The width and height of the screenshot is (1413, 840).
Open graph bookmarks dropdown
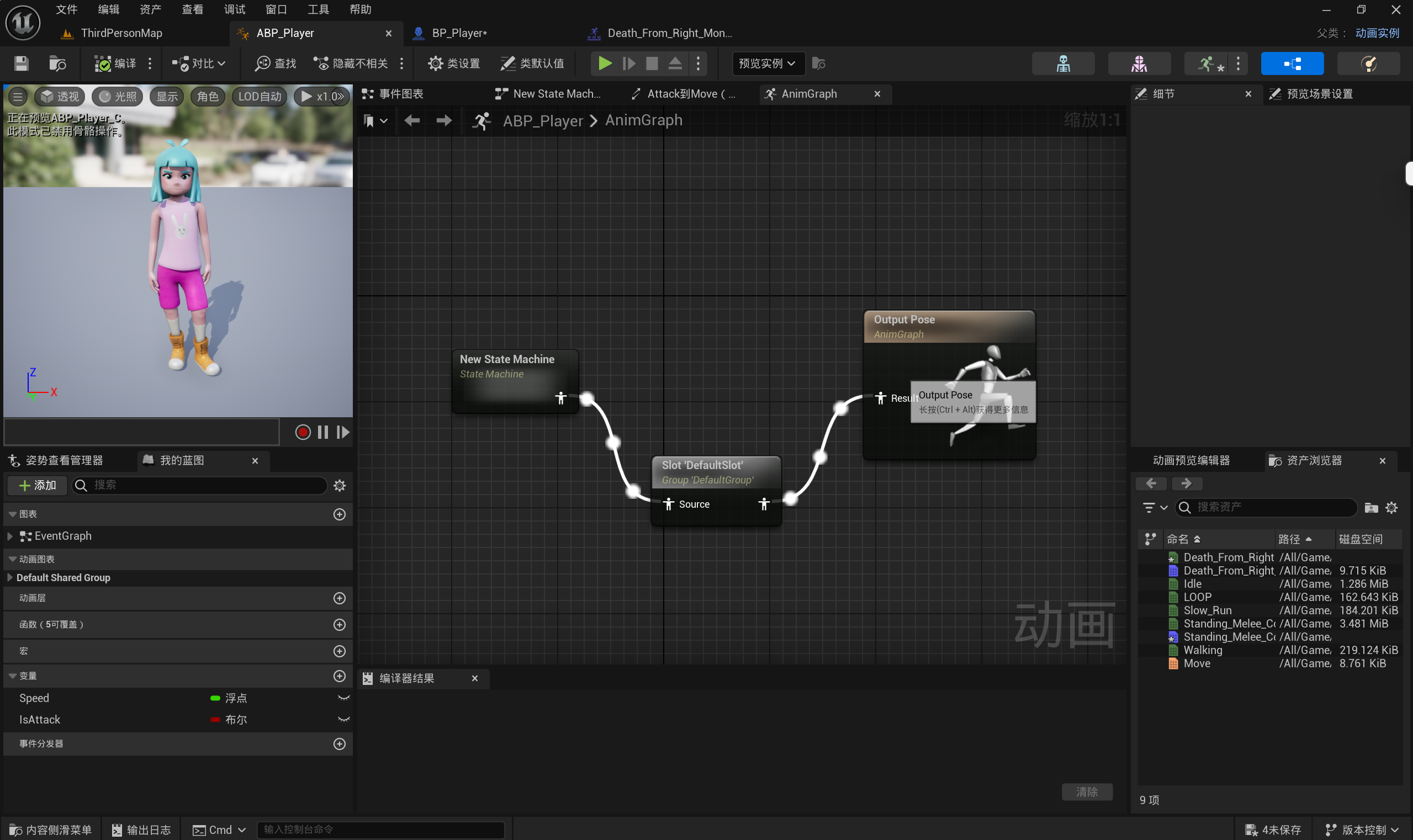tap(375, 120)
